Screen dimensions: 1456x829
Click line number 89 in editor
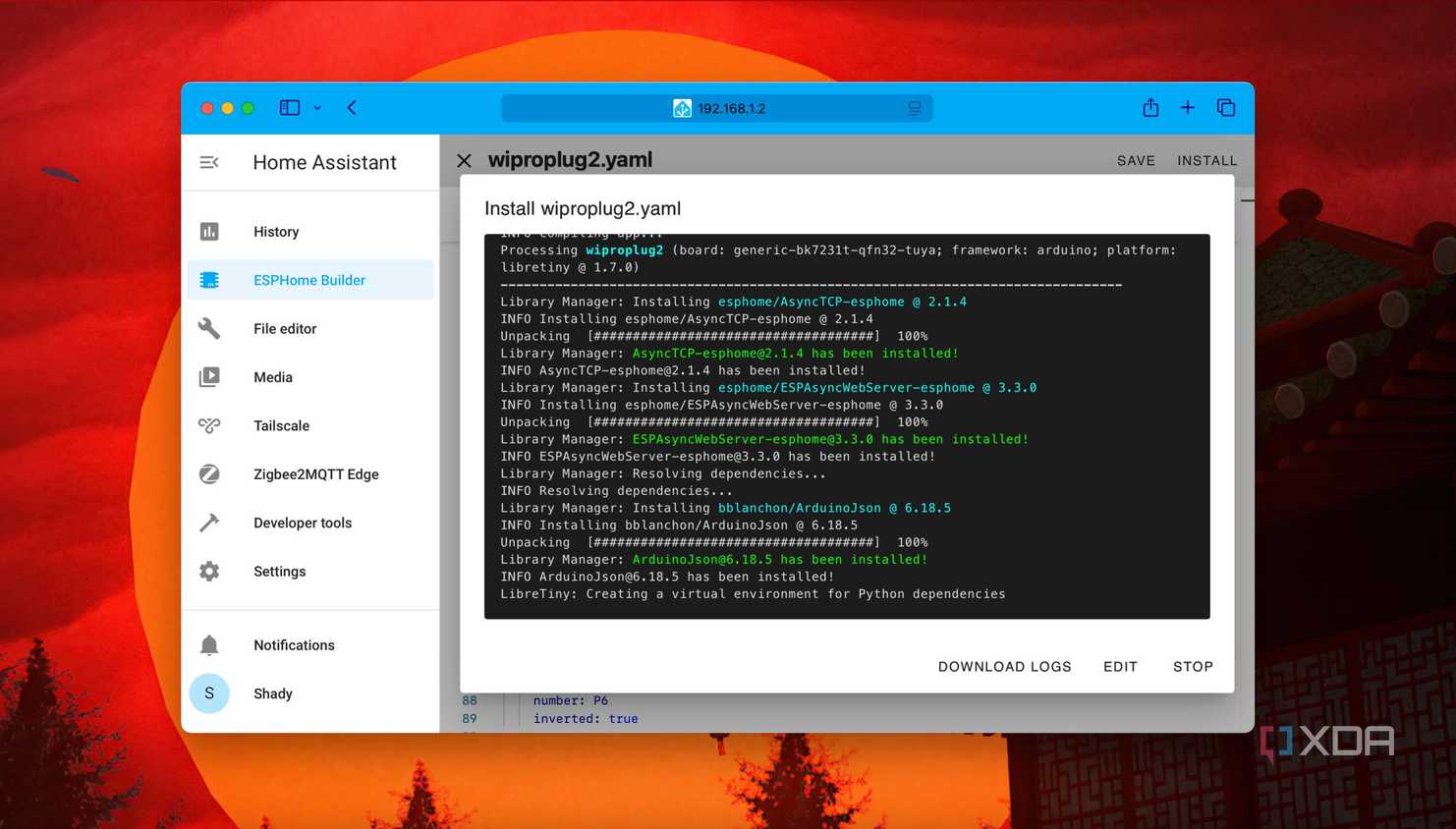click(470, 719)
